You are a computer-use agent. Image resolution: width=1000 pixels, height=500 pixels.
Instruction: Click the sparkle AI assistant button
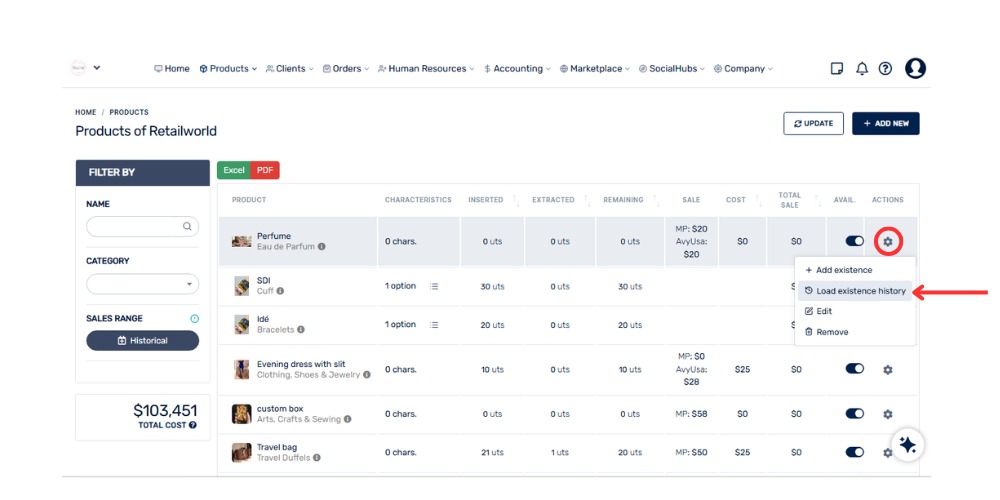[x=908, y=445]
